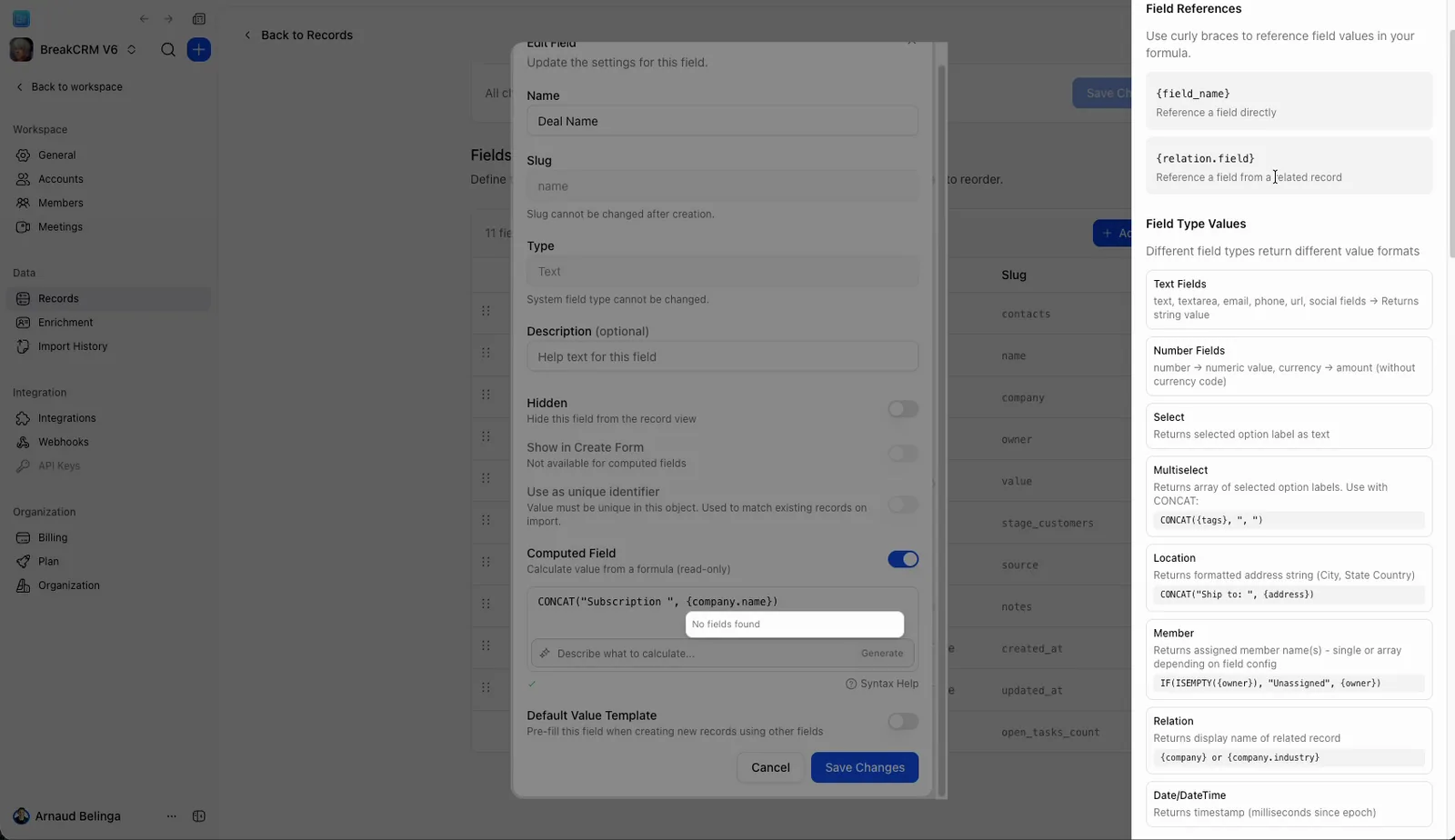
Task: Click the Generate button
Action: (882, 654)
